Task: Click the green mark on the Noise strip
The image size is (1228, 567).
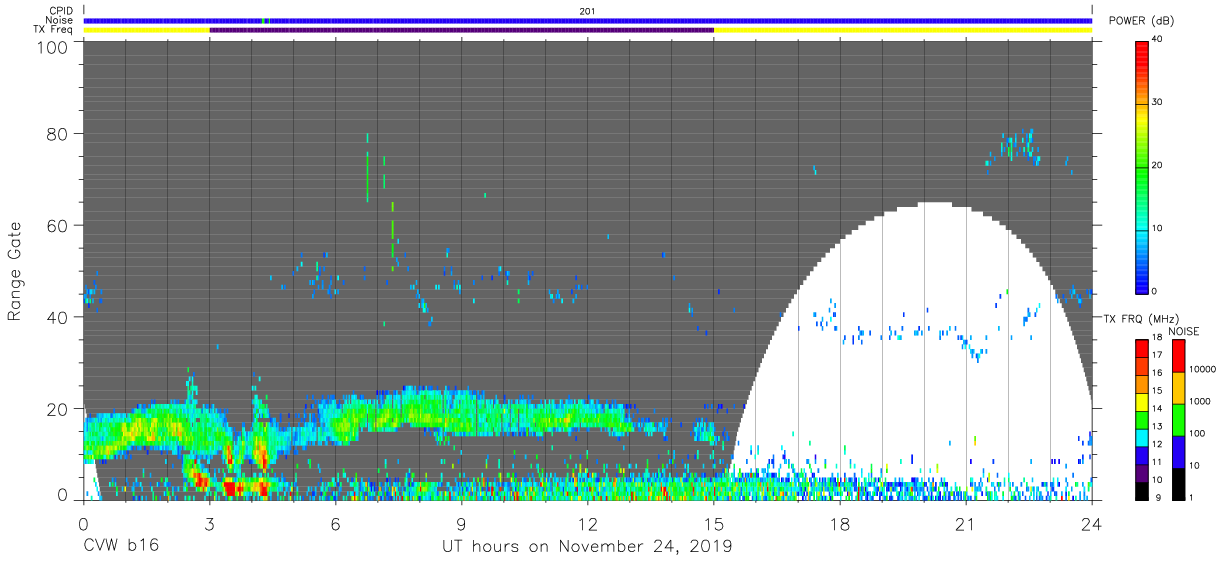Action: pos(263,20)
